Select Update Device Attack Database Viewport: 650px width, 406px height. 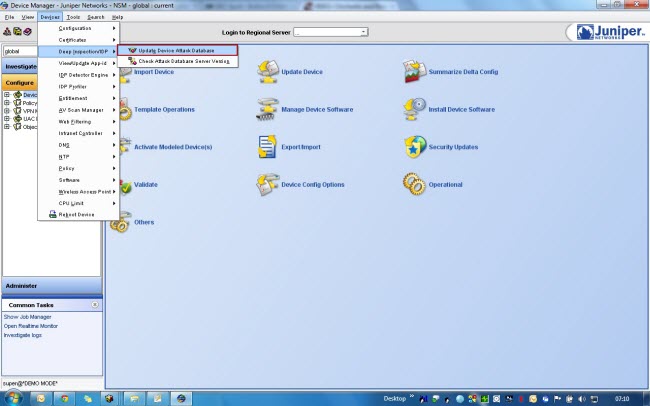[177, 50]
